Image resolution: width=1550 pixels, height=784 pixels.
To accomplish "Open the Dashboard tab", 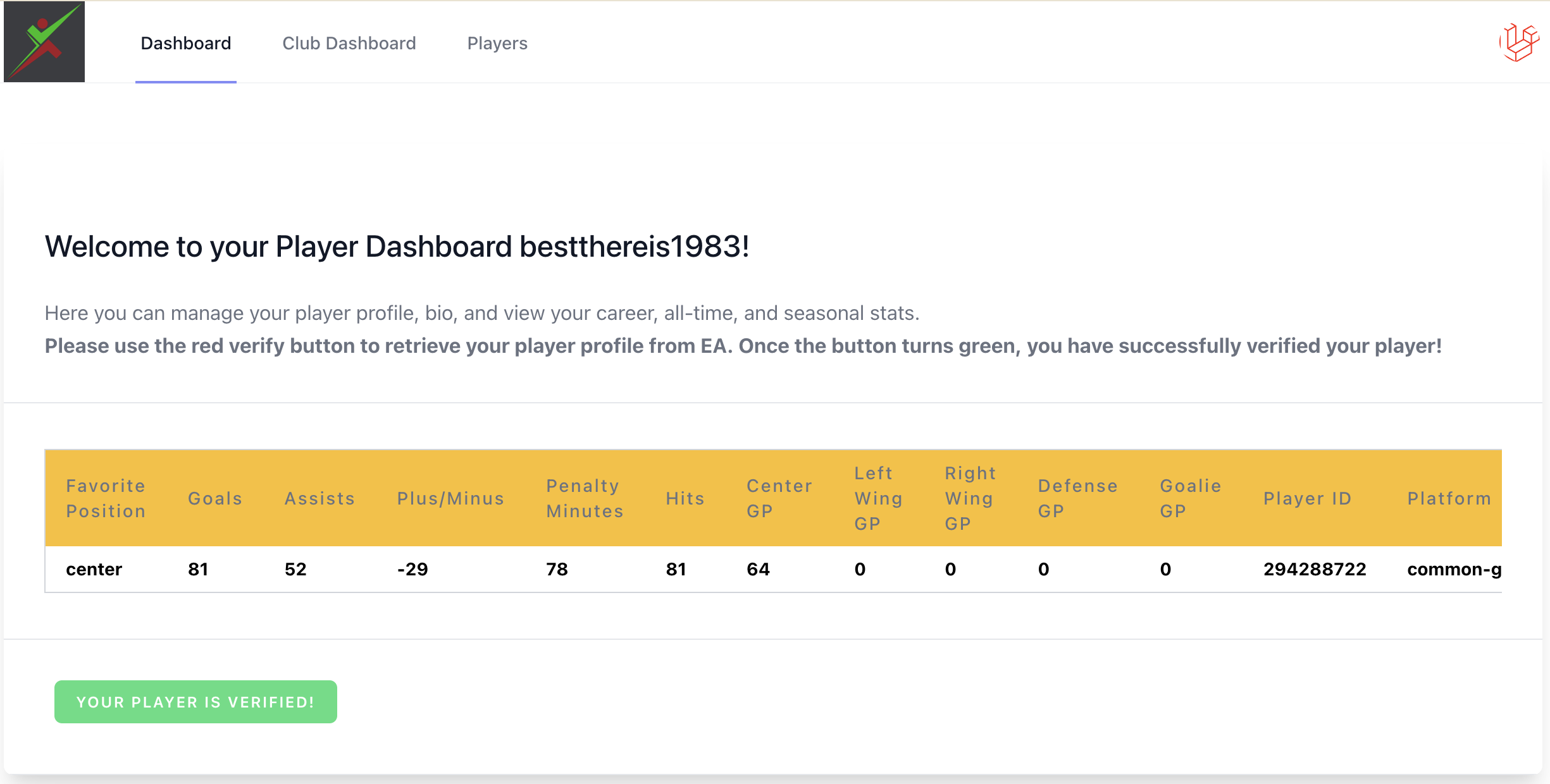I will (185, 43).
